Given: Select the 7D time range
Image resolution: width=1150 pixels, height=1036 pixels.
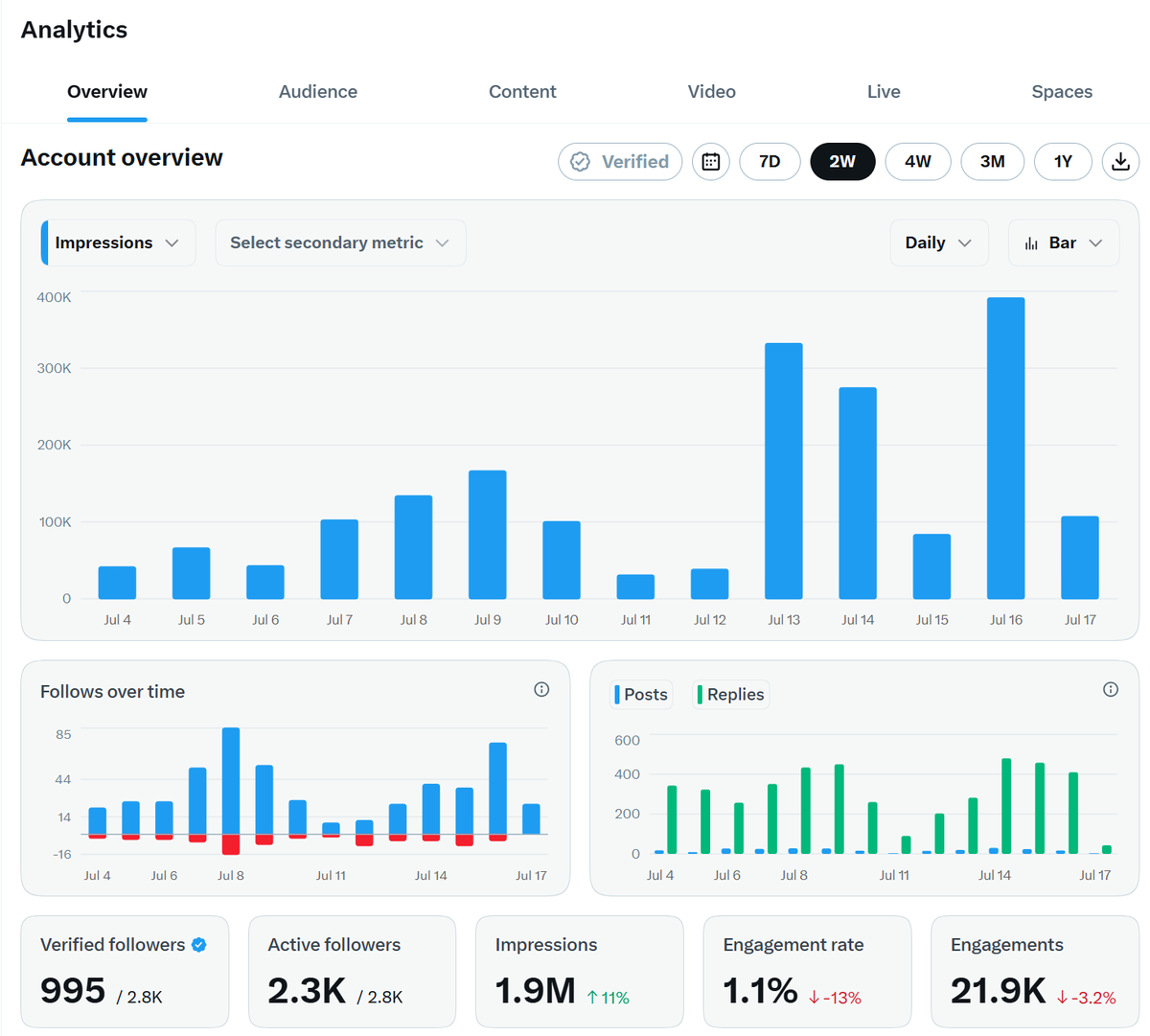Looking at the screenshot, I should (x=770, y=162).
